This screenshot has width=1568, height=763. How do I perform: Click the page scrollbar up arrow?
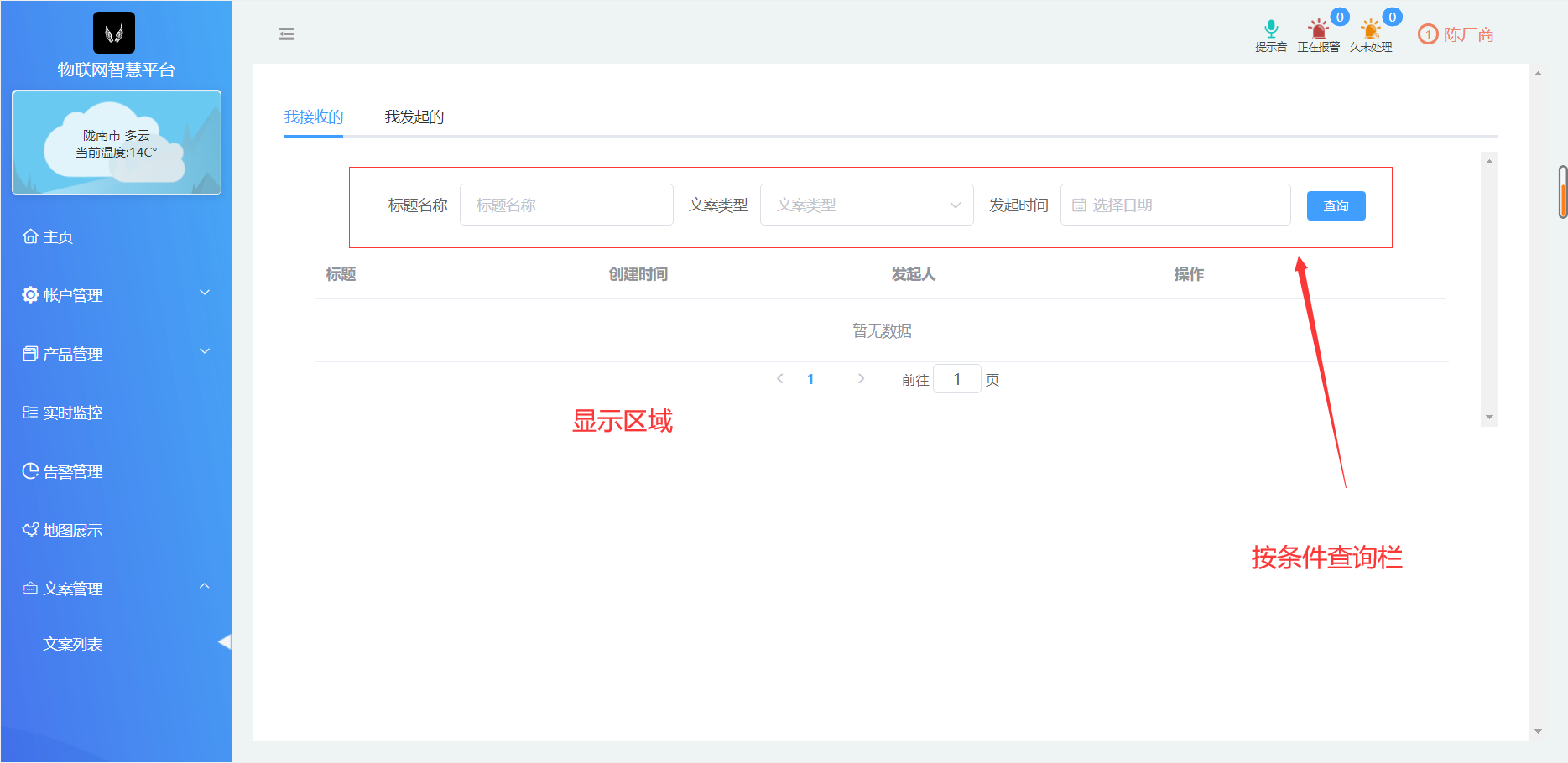(1538, 74)
